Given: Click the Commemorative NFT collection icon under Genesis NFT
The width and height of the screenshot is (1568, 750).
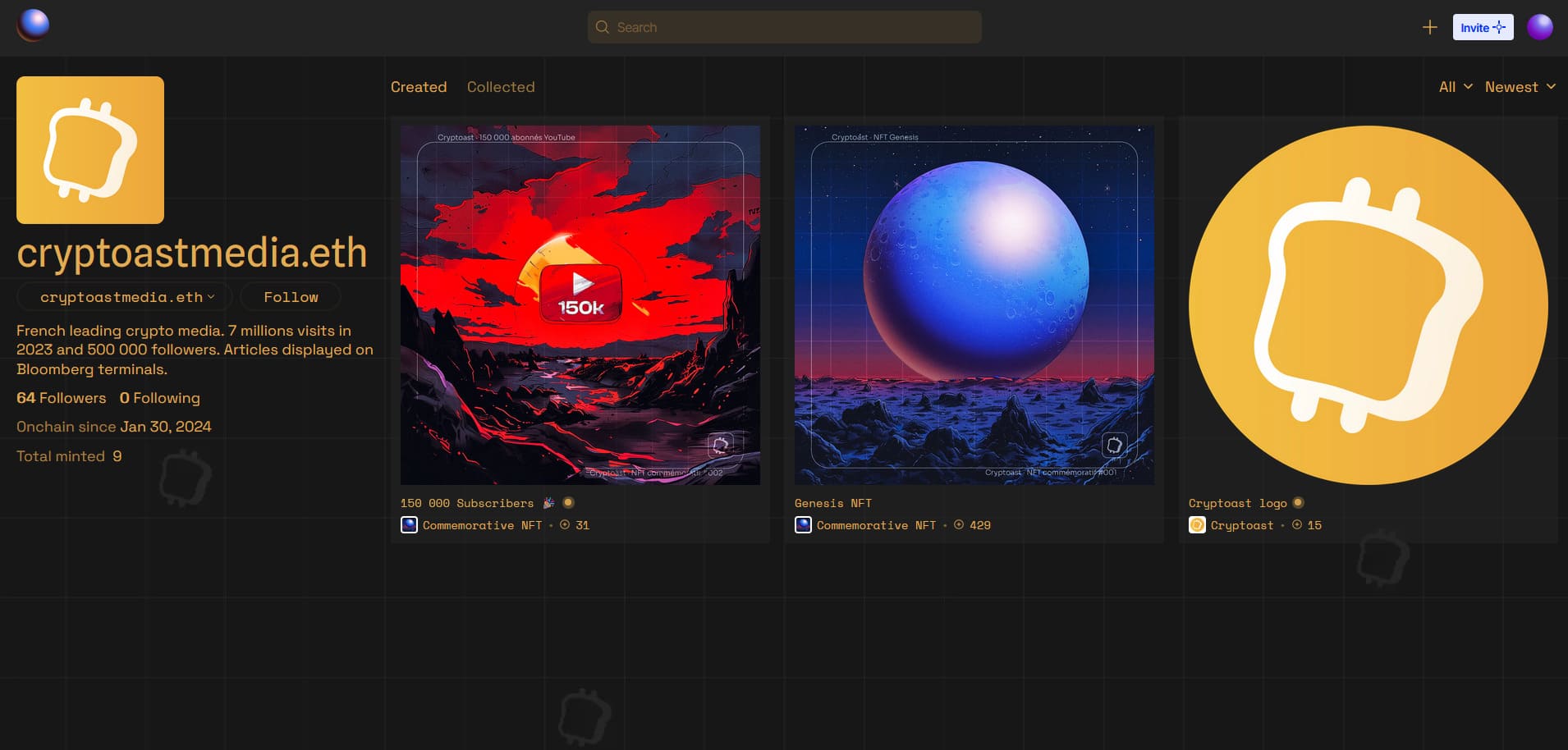Looking at the screenshot, I should pos(803,524).
